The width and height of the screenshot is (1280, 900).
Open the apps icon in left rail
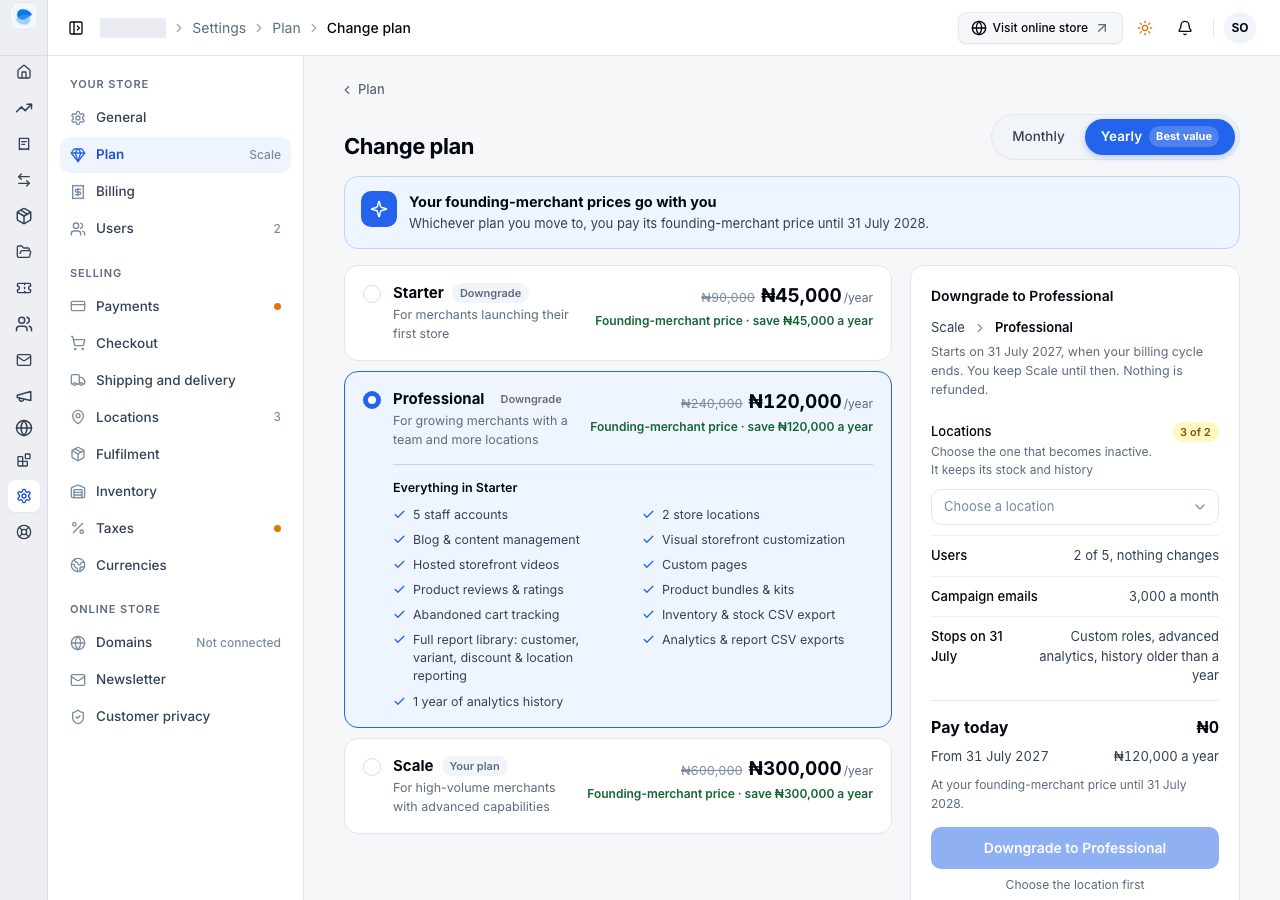[x=24, y=460]
